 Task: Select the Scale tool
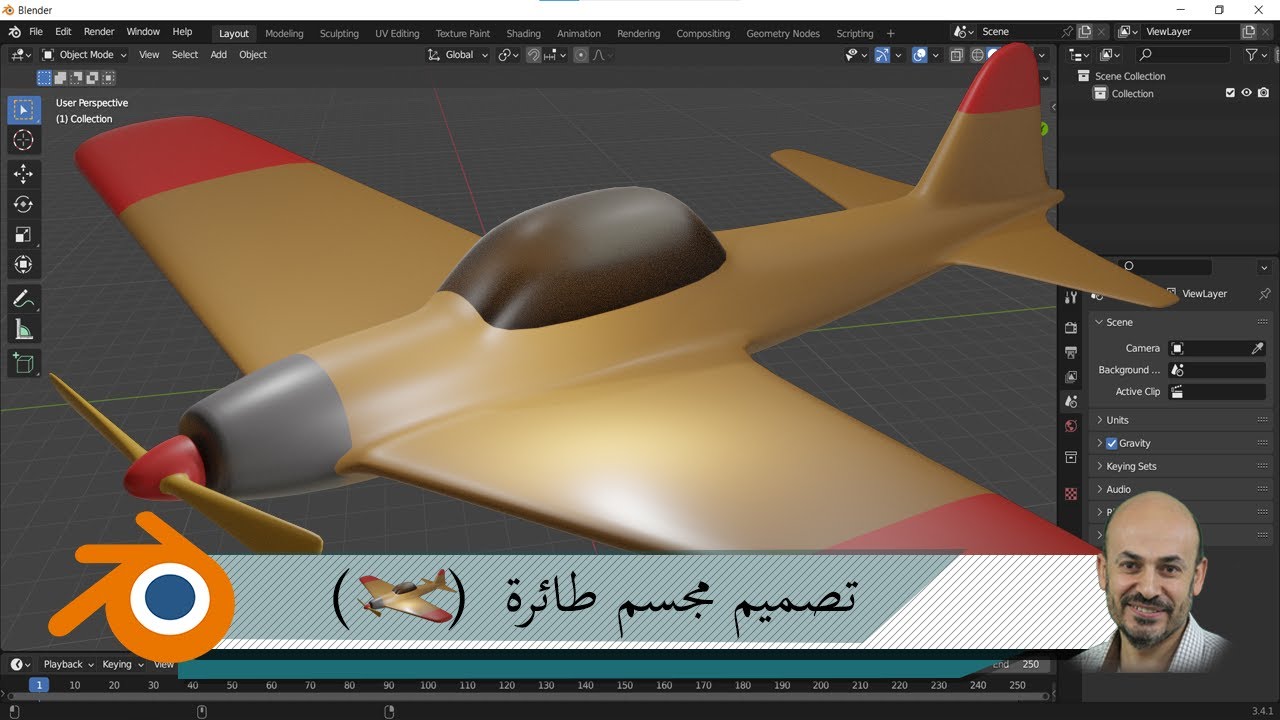(x=23, y=235)
